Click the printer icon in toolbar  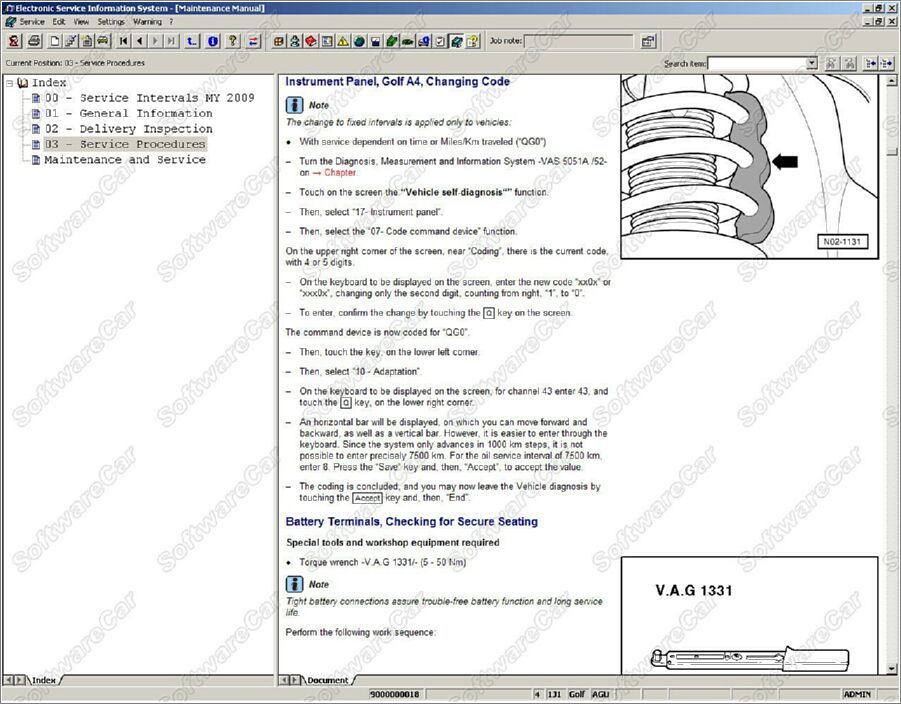34,41
